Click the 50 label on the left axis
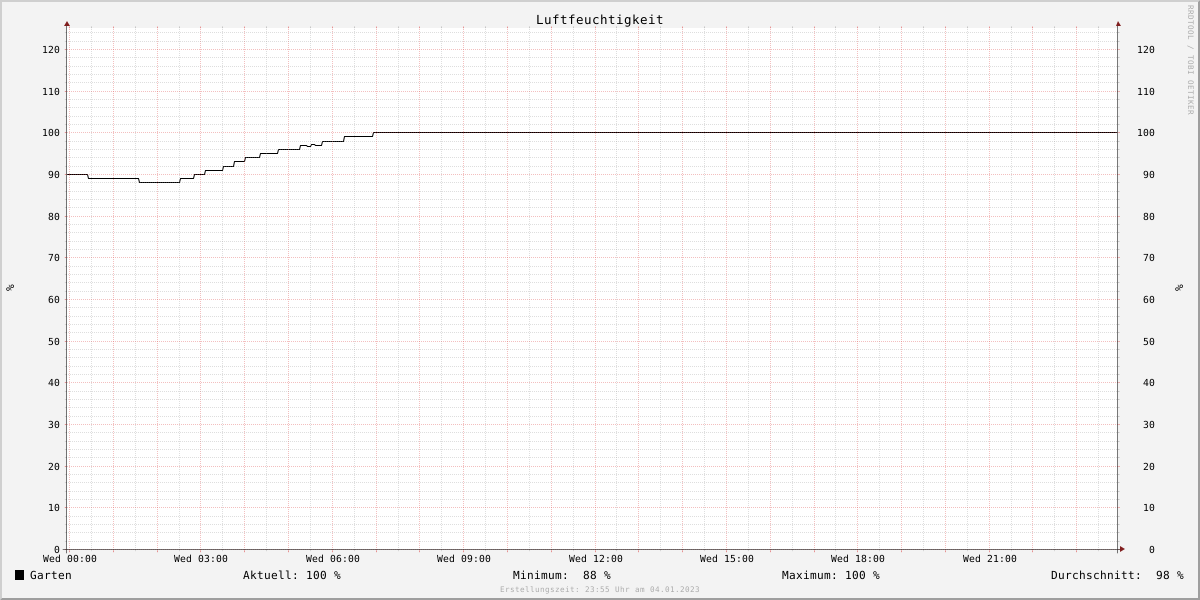 54,342
